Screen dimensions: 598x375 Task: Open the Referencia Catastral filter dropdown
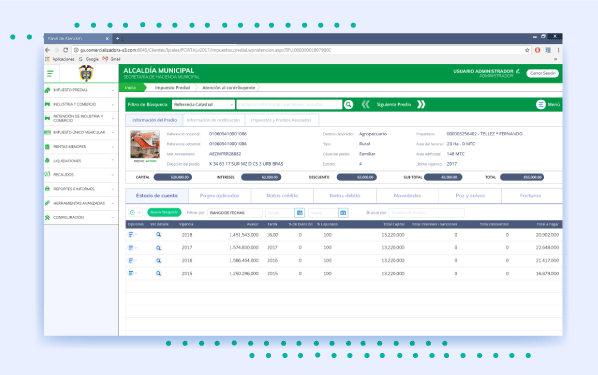coord(203,105)
